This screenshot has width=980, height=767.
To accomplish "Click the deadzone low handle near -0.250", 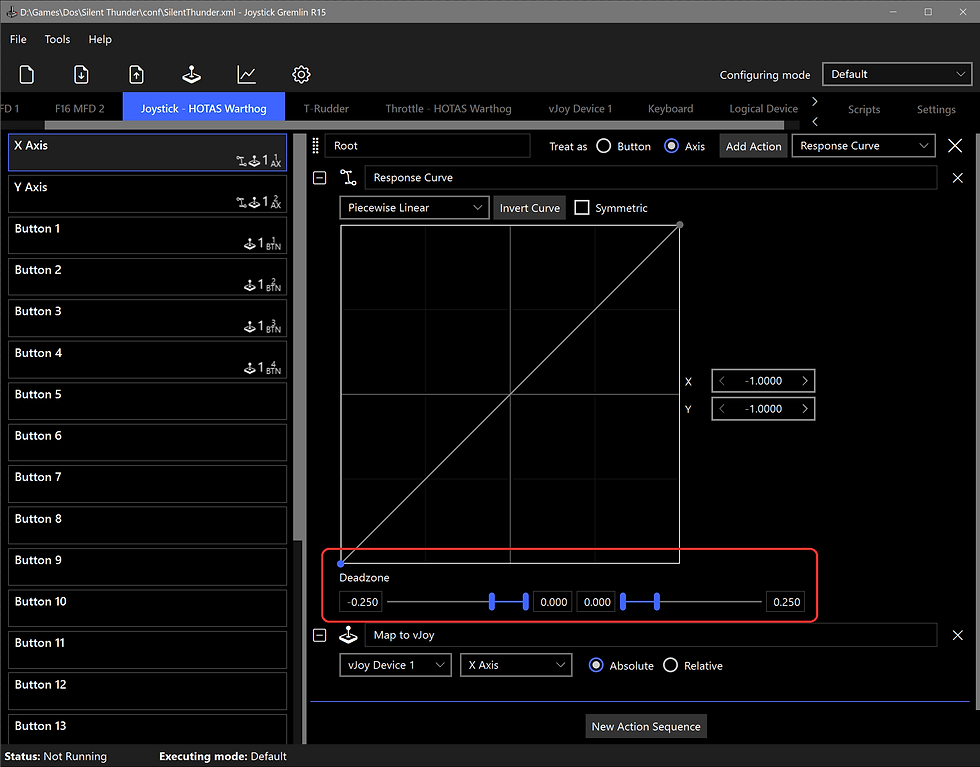I will [x=492, y=602].
